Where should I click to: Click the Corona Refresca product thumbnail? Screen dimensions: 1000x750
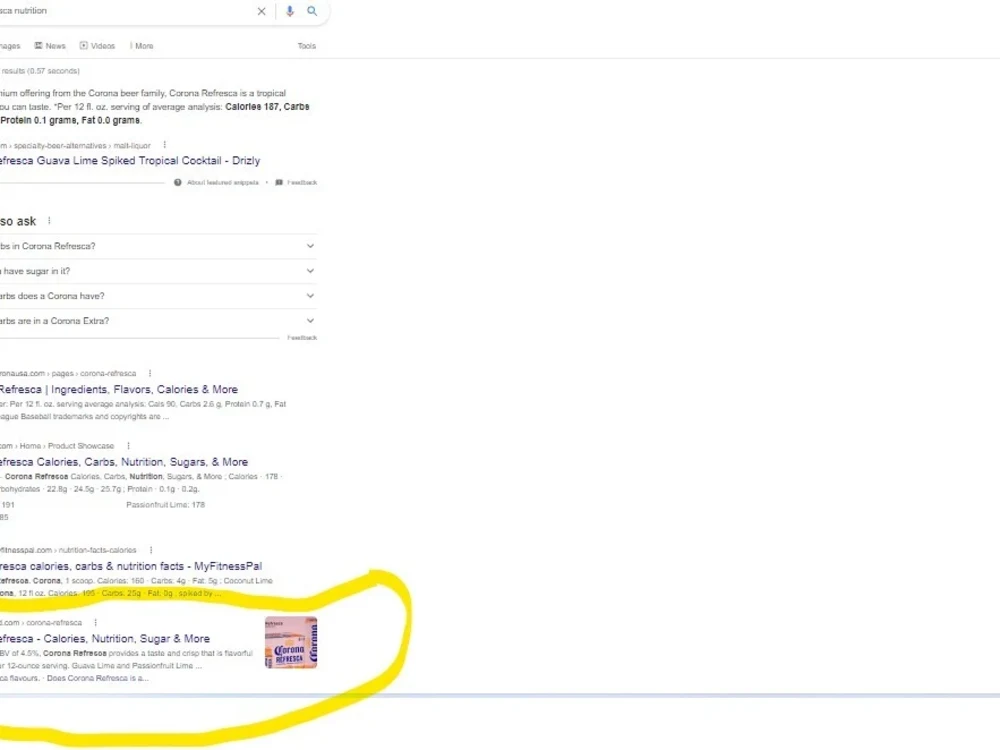(x=291, y=642)
